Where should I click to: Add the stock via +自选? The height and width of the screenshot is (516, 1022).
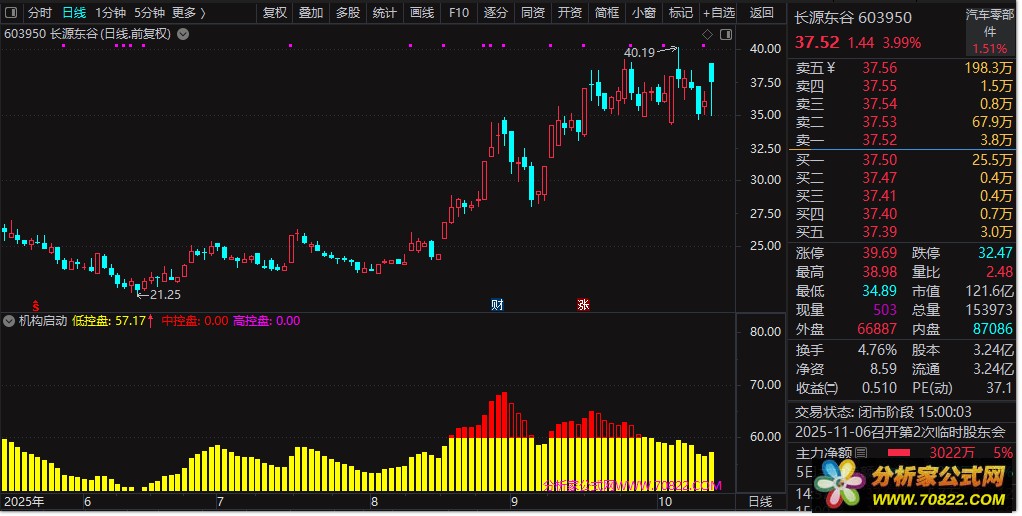click(x=719, y=12)
